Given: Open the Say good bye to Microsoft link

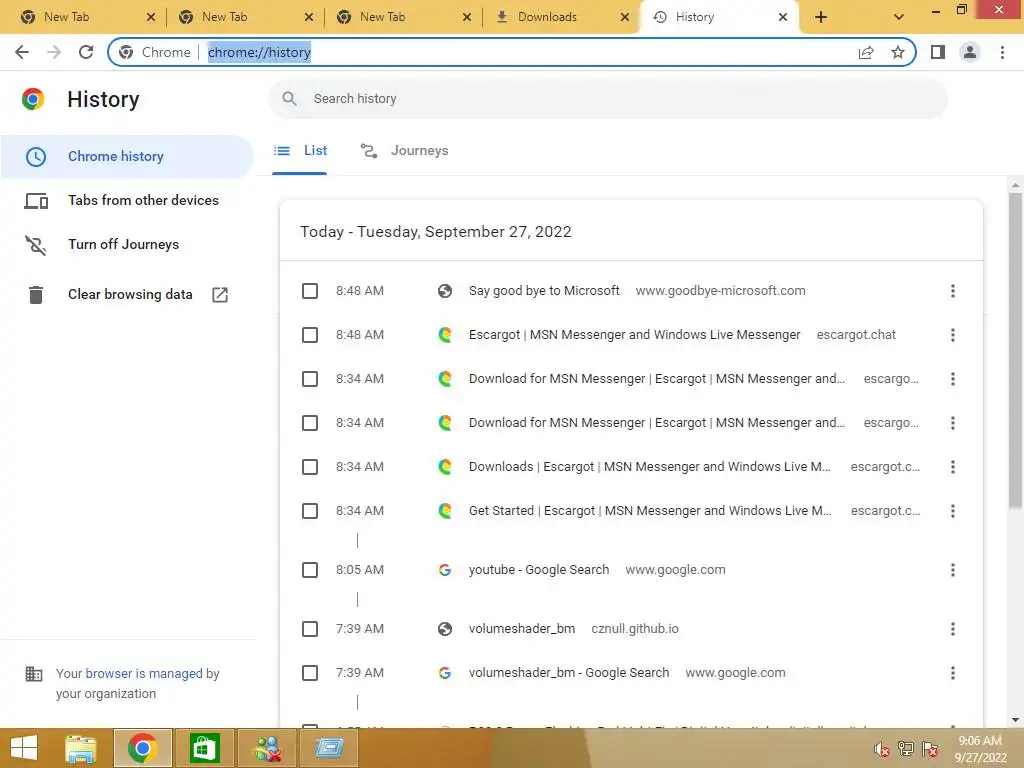Looking at the screenshot, I should pos(544,291).
